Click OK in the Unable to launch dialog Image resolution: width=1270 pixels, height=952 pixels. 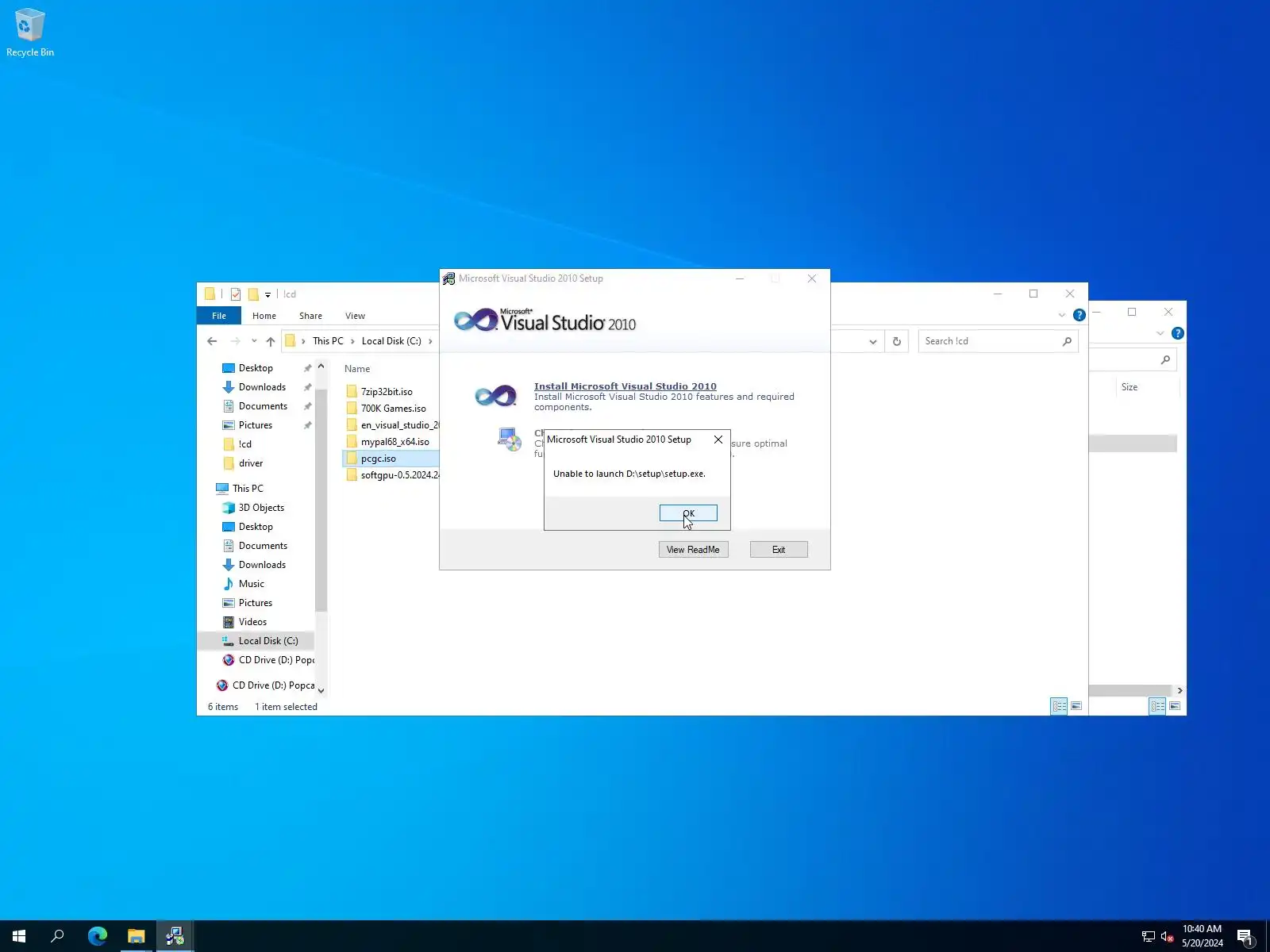688,513
